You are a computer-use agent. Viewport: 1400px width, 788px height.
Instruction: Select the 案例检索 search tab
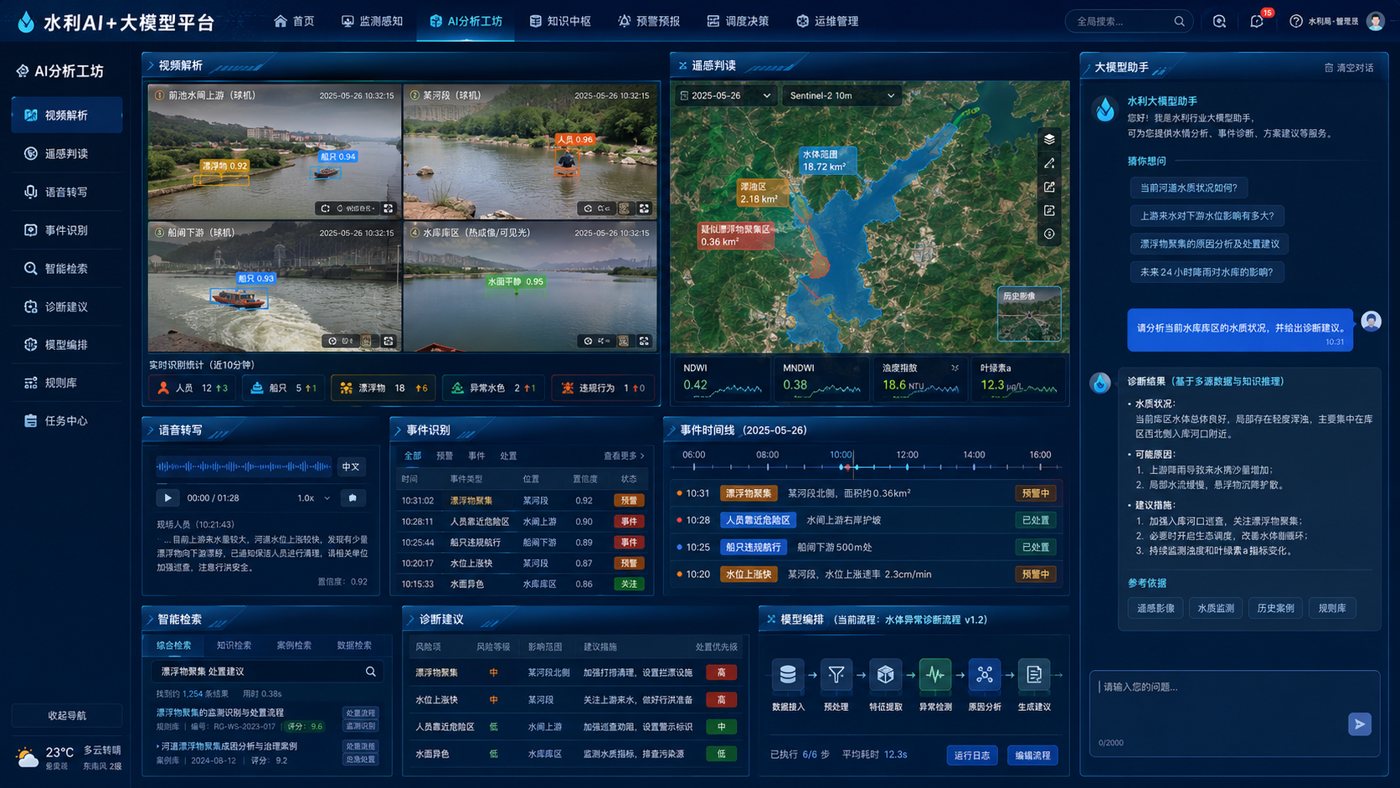coord(294,646)
